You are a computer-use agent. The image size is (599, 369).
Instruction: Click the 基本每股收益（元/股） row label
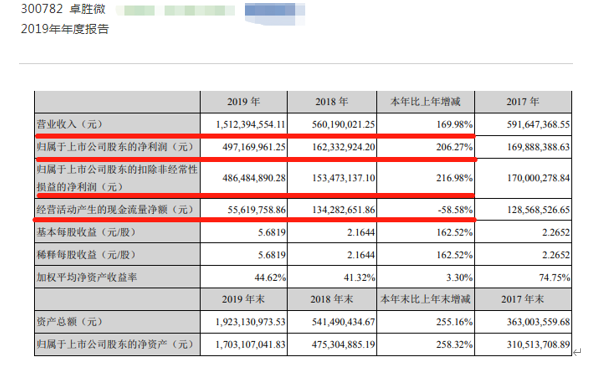point(86,232)
